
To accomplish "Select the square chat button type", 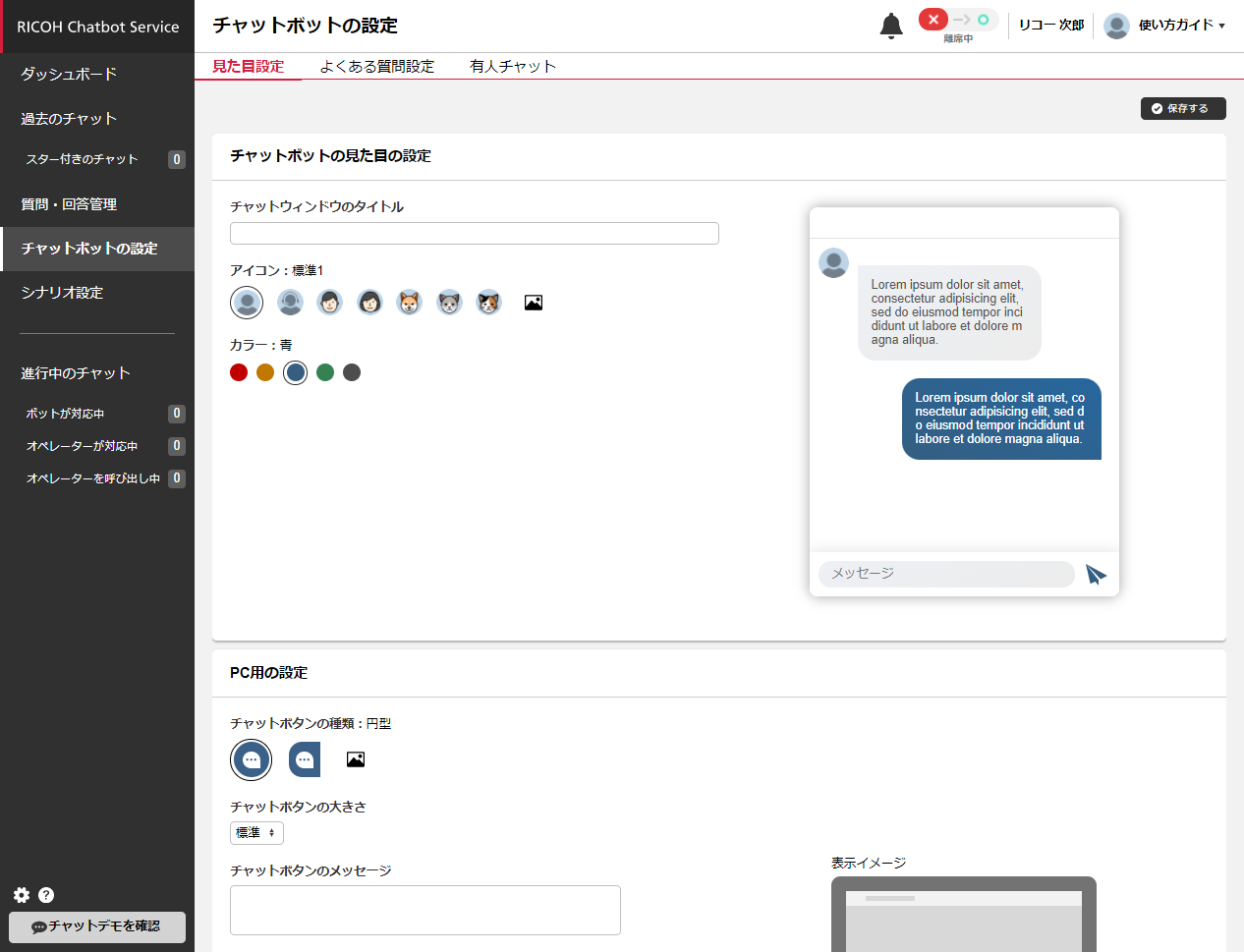I will click(305, 759).
